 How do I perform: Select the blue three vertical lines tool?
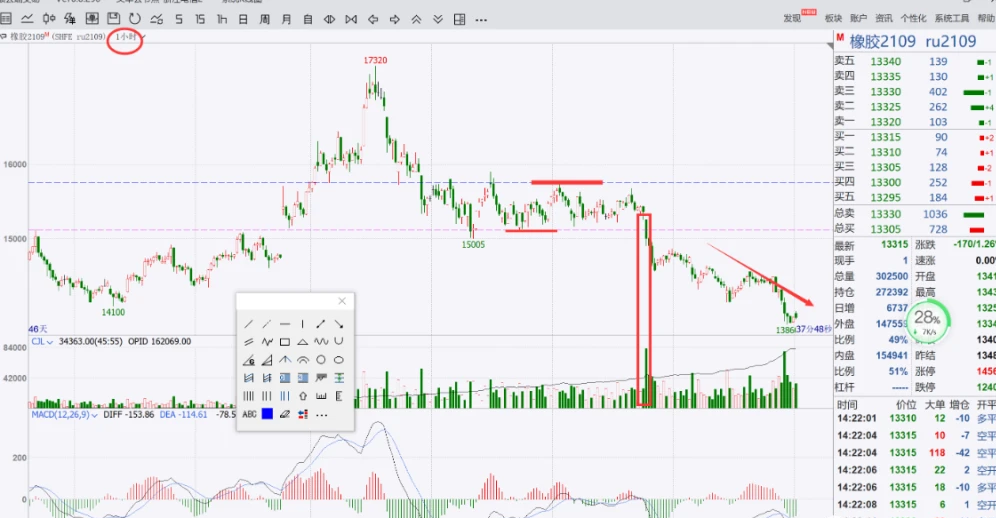[285, 396]
